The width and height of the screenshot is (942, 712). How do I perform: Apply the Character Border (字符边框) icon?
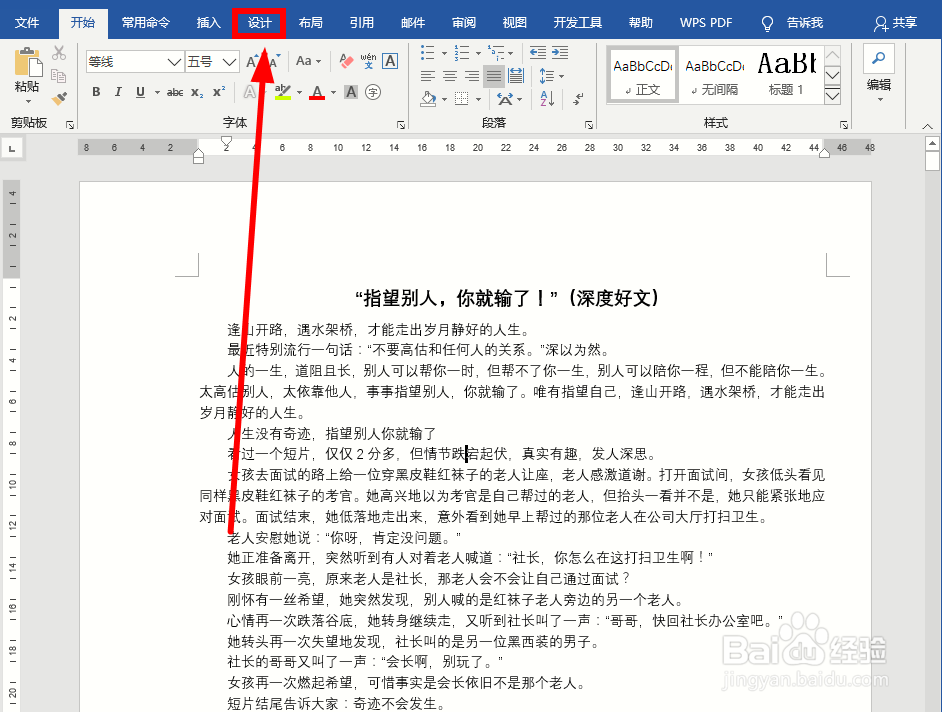tap(390, 62)
